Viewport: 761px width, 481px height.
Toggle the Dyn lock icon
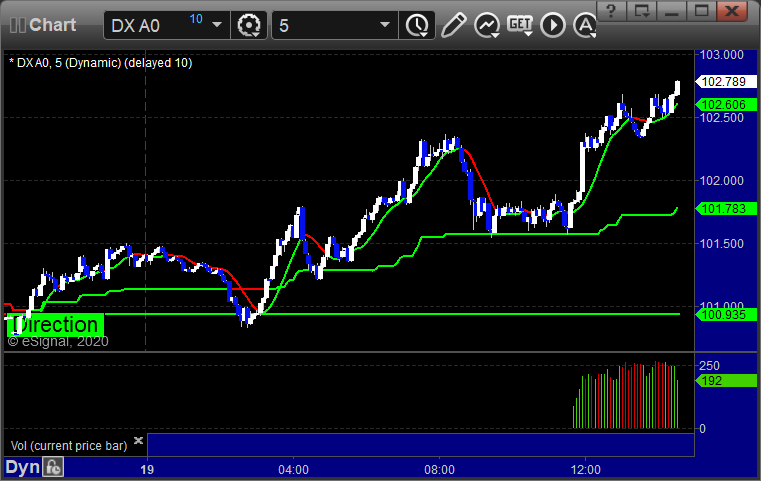(x=53, y=467)
